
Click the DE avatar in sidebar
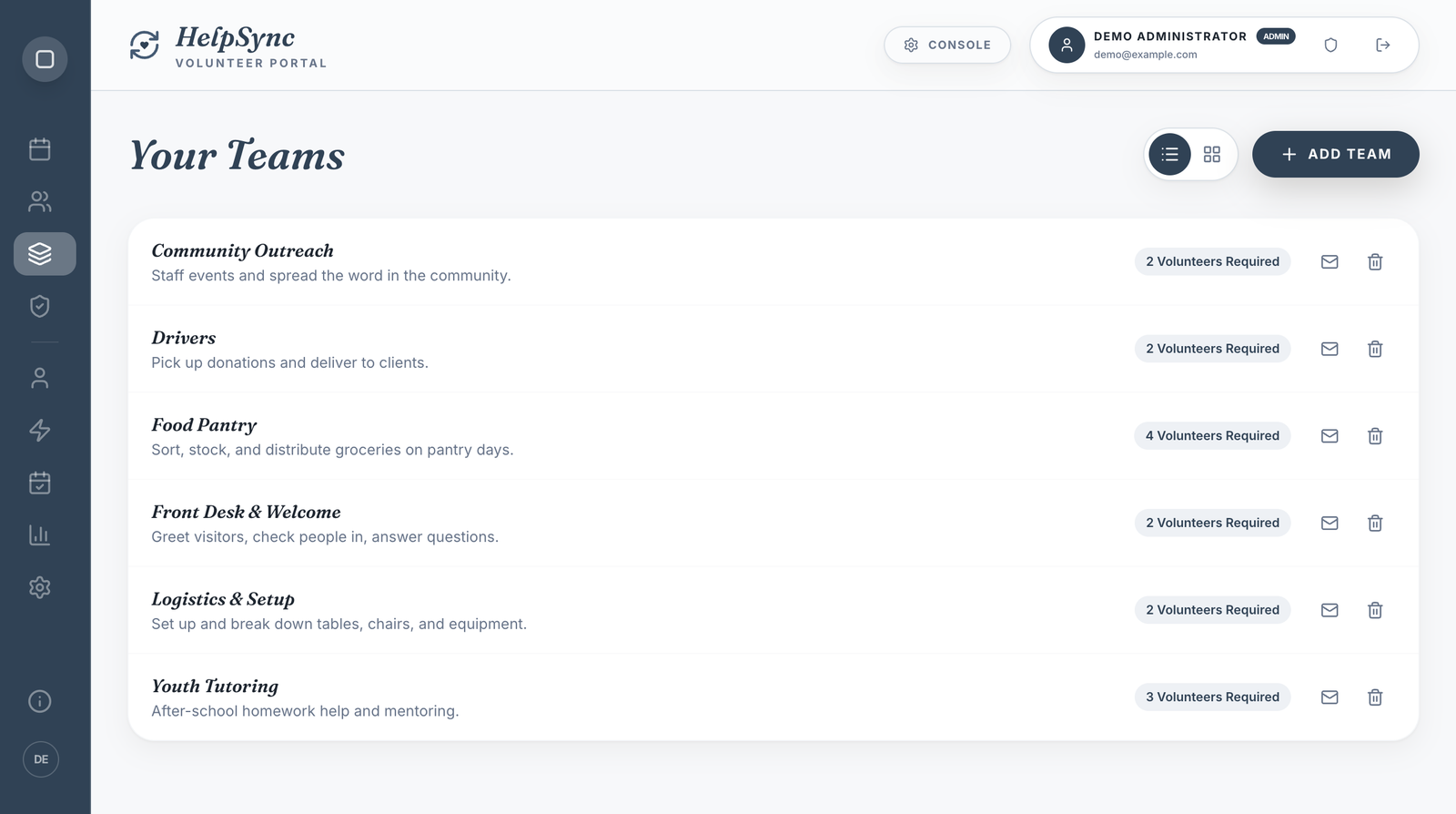[x=41, y=759]
